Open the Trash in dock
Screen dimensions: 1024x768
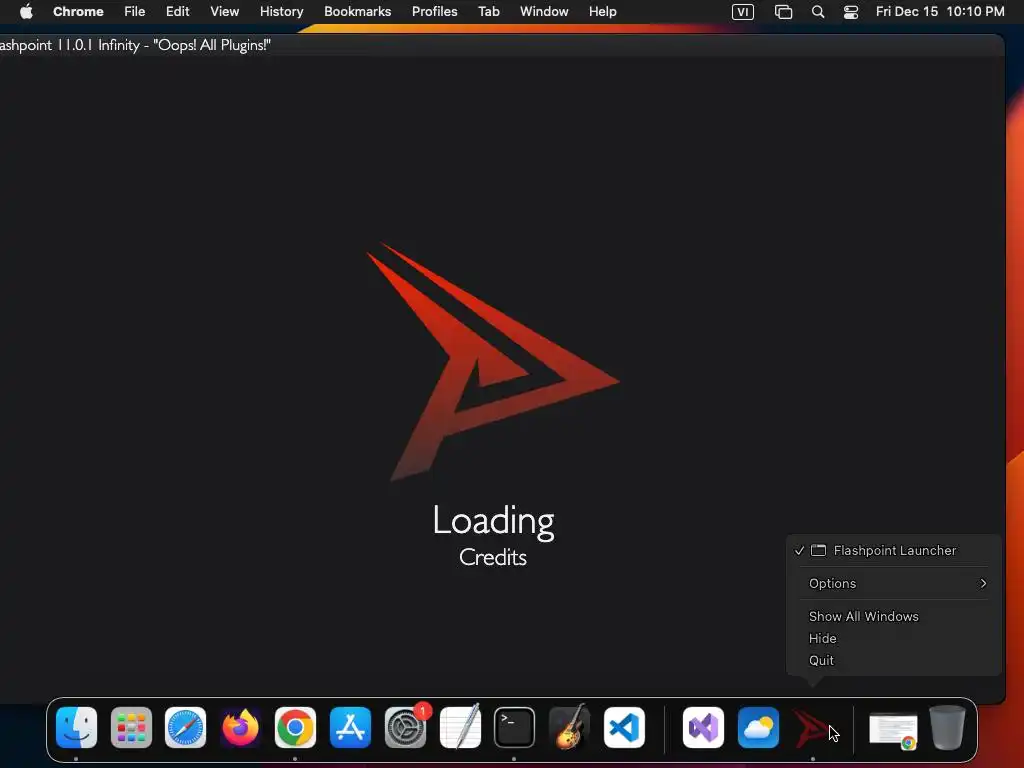point(948,728)
